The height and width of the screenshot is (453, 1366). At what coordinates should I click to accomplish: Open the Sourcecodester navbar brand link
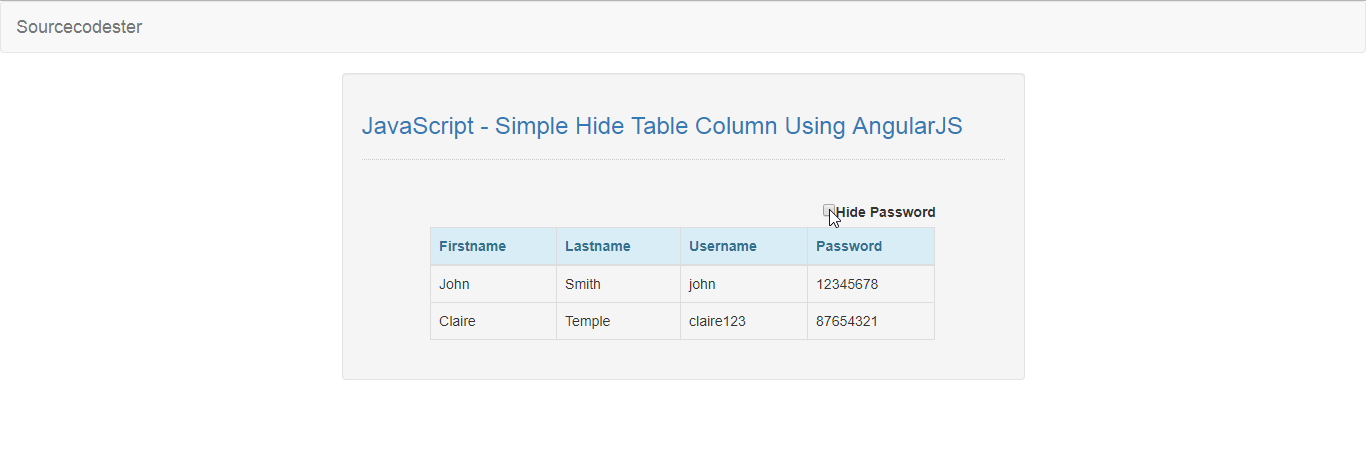[x=79, y=27]
